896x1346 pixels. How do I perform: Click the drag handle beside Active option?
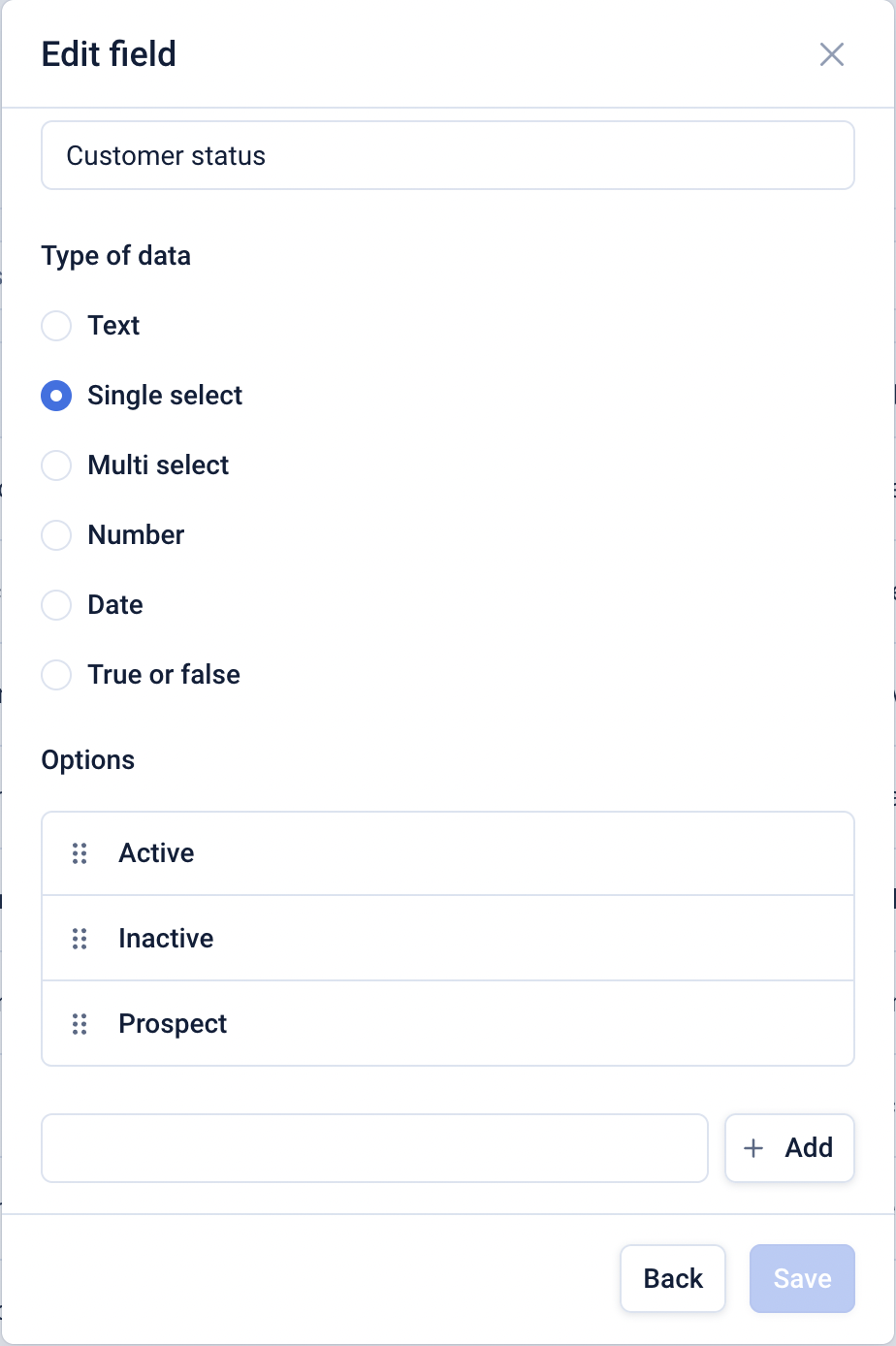pyautogui.click(x=80, y=853)
